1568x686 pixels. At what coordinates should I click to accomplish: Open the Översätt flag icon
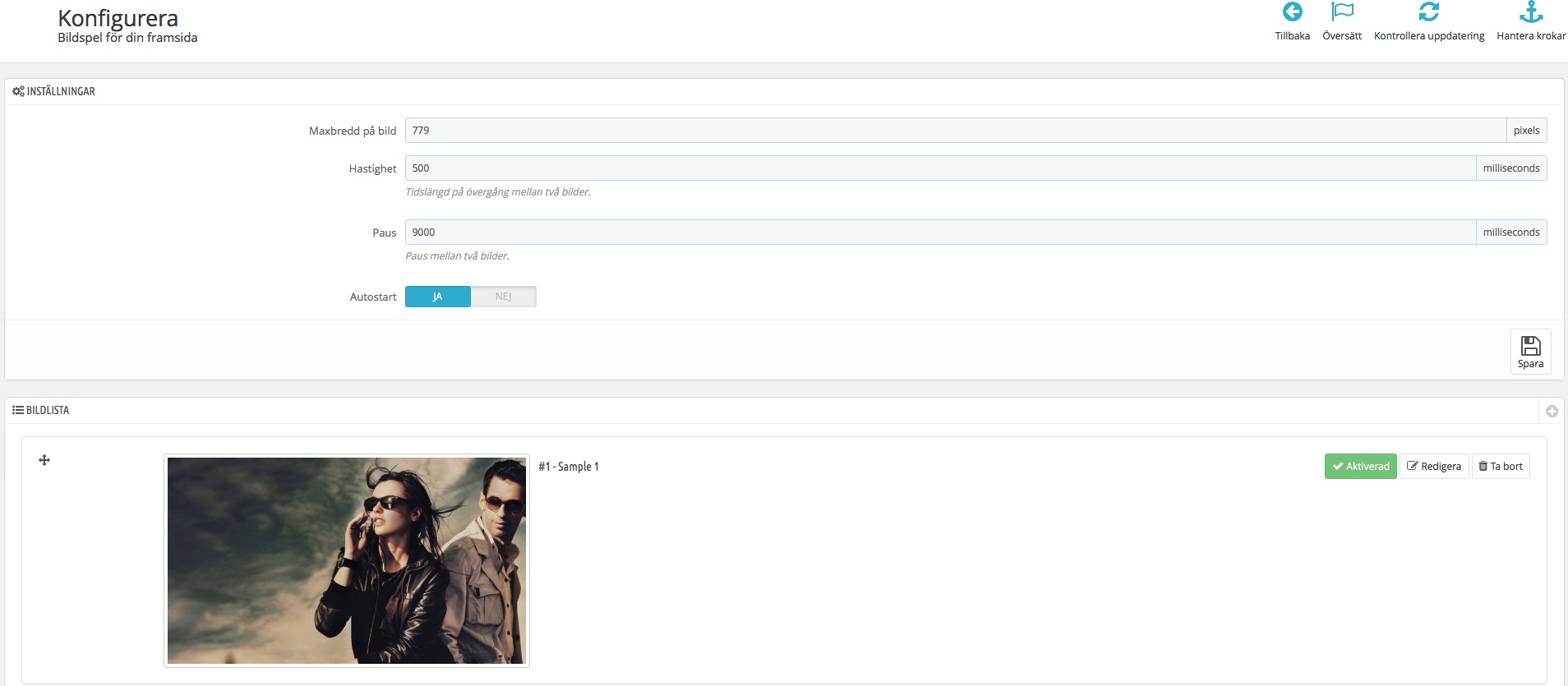tap(1342, 12)
